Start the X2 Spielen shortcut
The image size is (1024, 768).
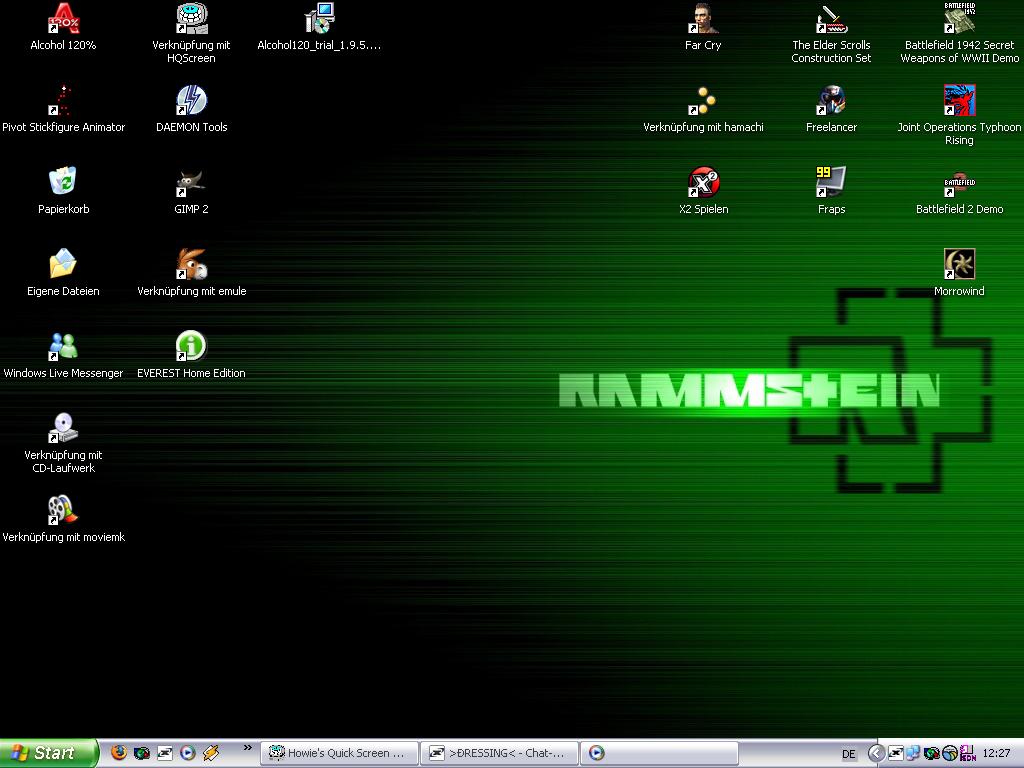click(x=703, y=191)
